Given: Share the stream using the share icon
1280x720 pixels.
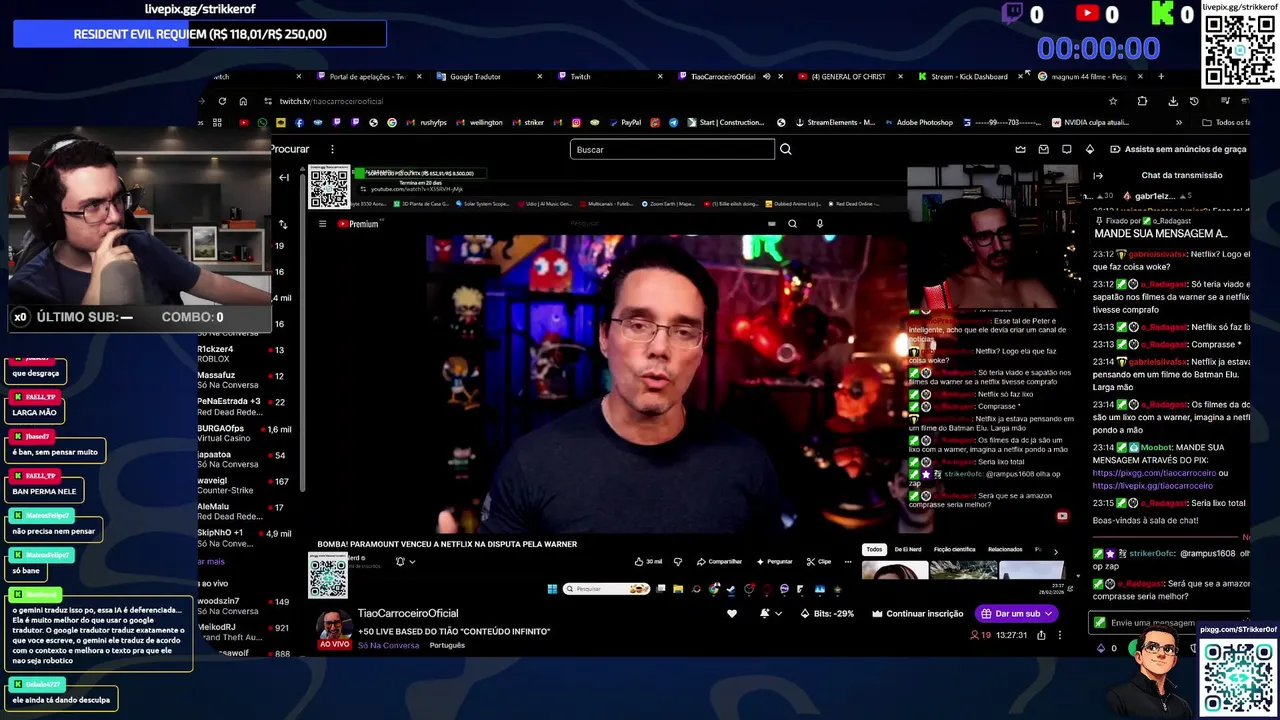Looking at the screenshot, I should 1041,635.
